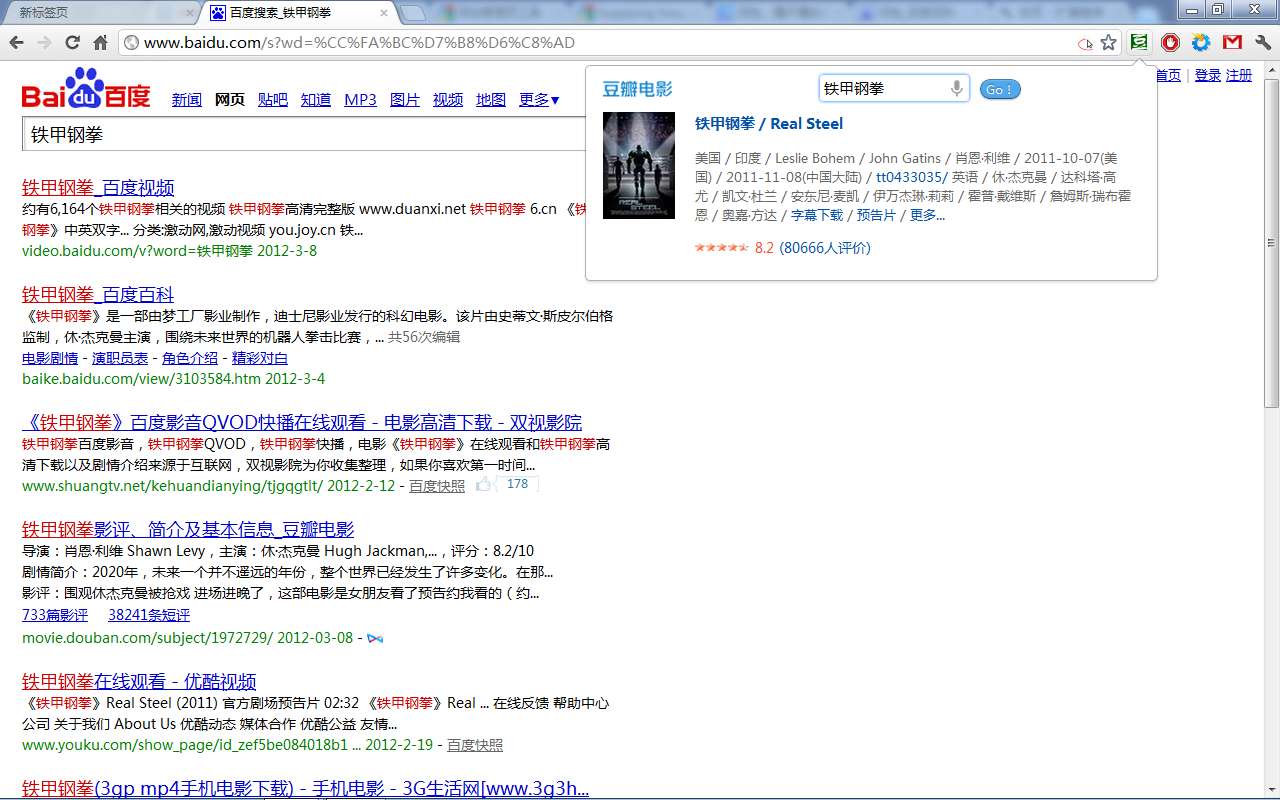
Task: Click the Go! button in Douban popup
Action: point(1000,89)
